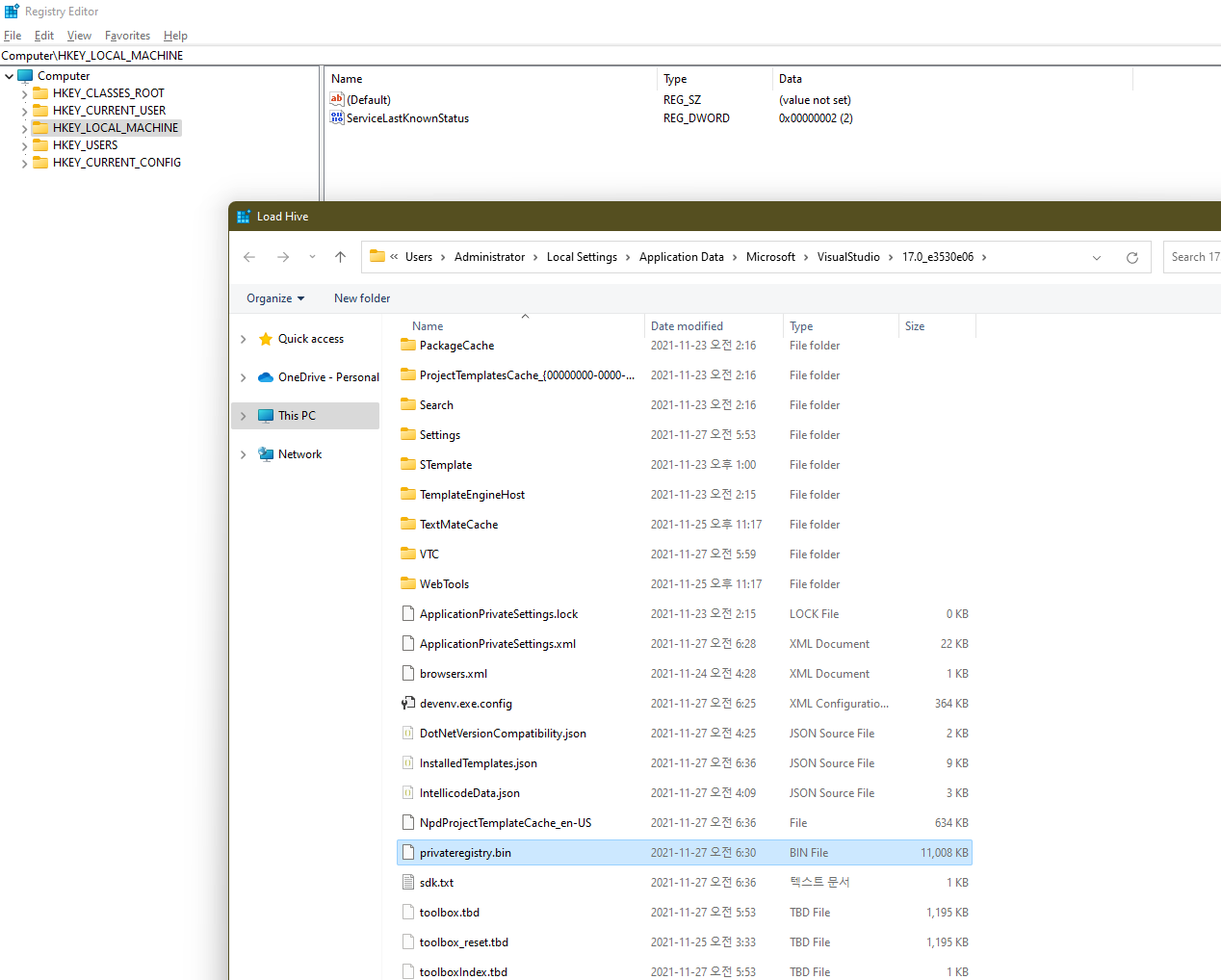Image resolution: width=1221 pixels, height=980 pixels.
Task: Click the HKEY_CLASSES_ROOT folder icon
Action: [40, 93]
